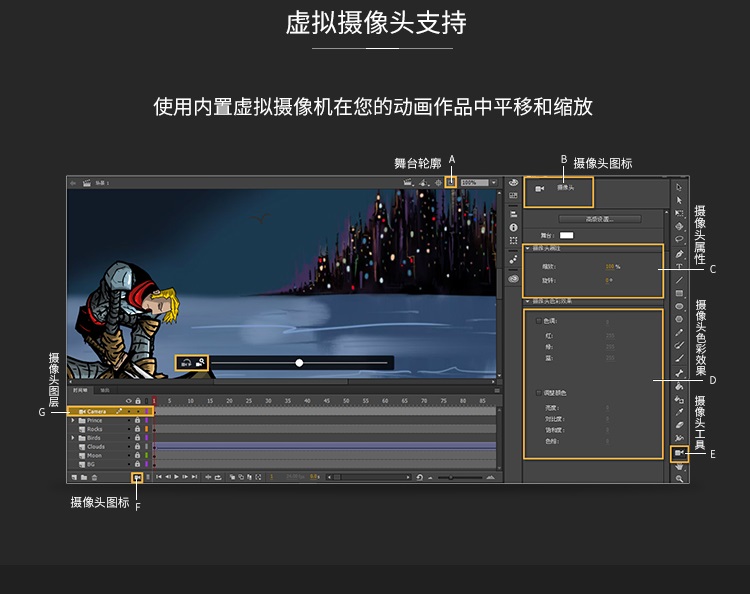The image size is (750, 594).
Task: Select the Subselection tool
Action: click(x=679, y=200)
